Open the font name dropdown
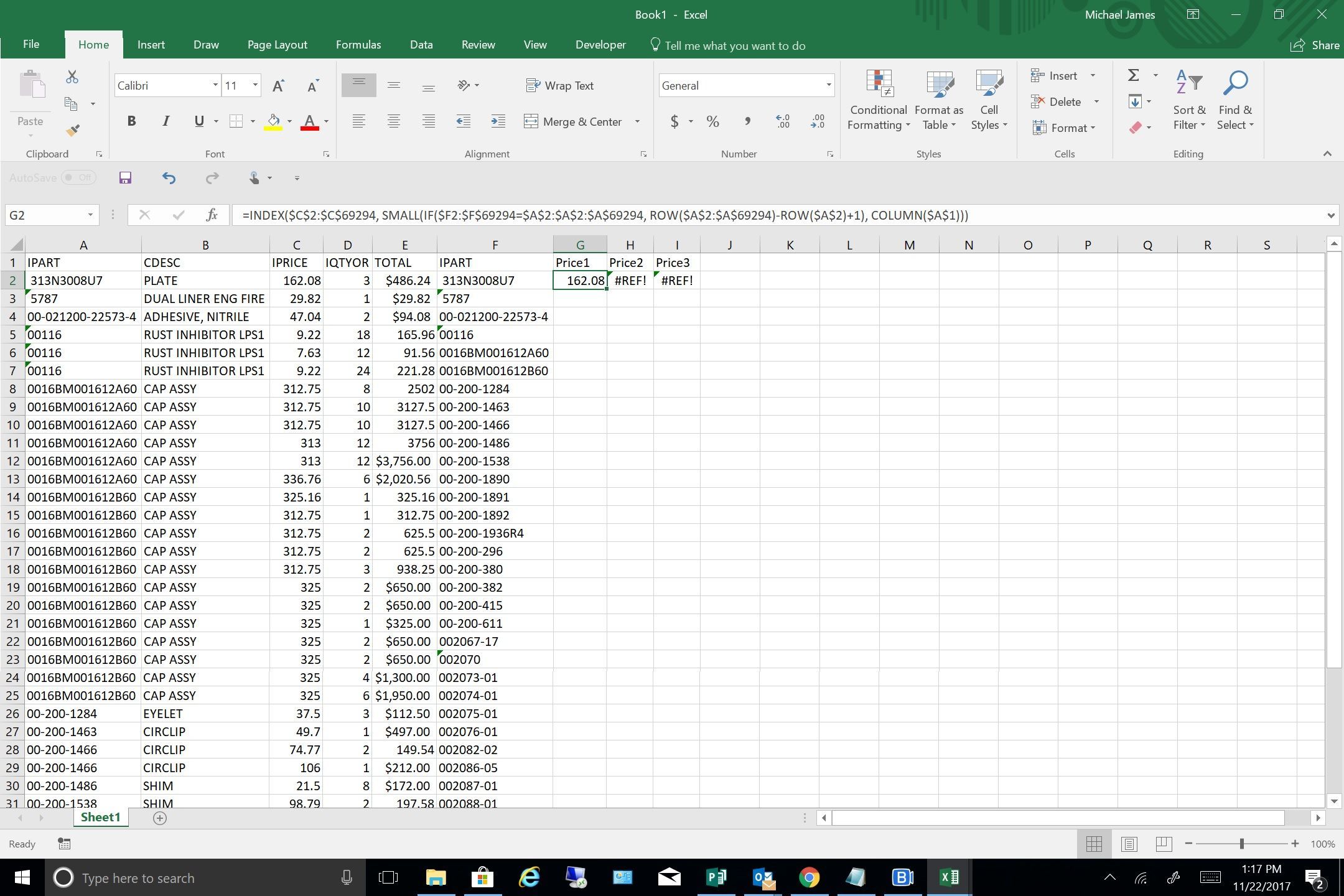 tap(215, 85)
